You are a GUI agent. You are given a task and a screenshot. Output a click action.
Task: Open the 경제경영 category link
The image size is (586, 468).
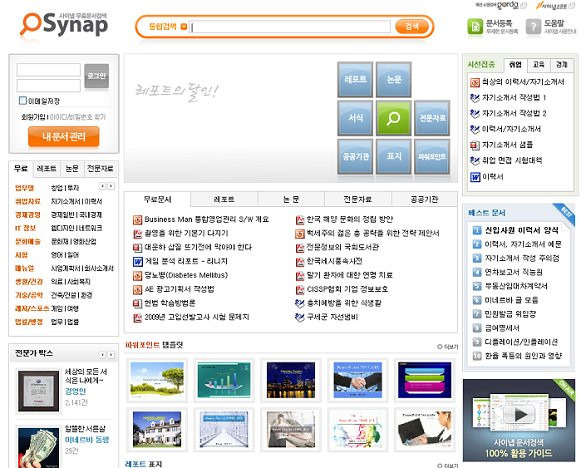click(x=27, y=215)
